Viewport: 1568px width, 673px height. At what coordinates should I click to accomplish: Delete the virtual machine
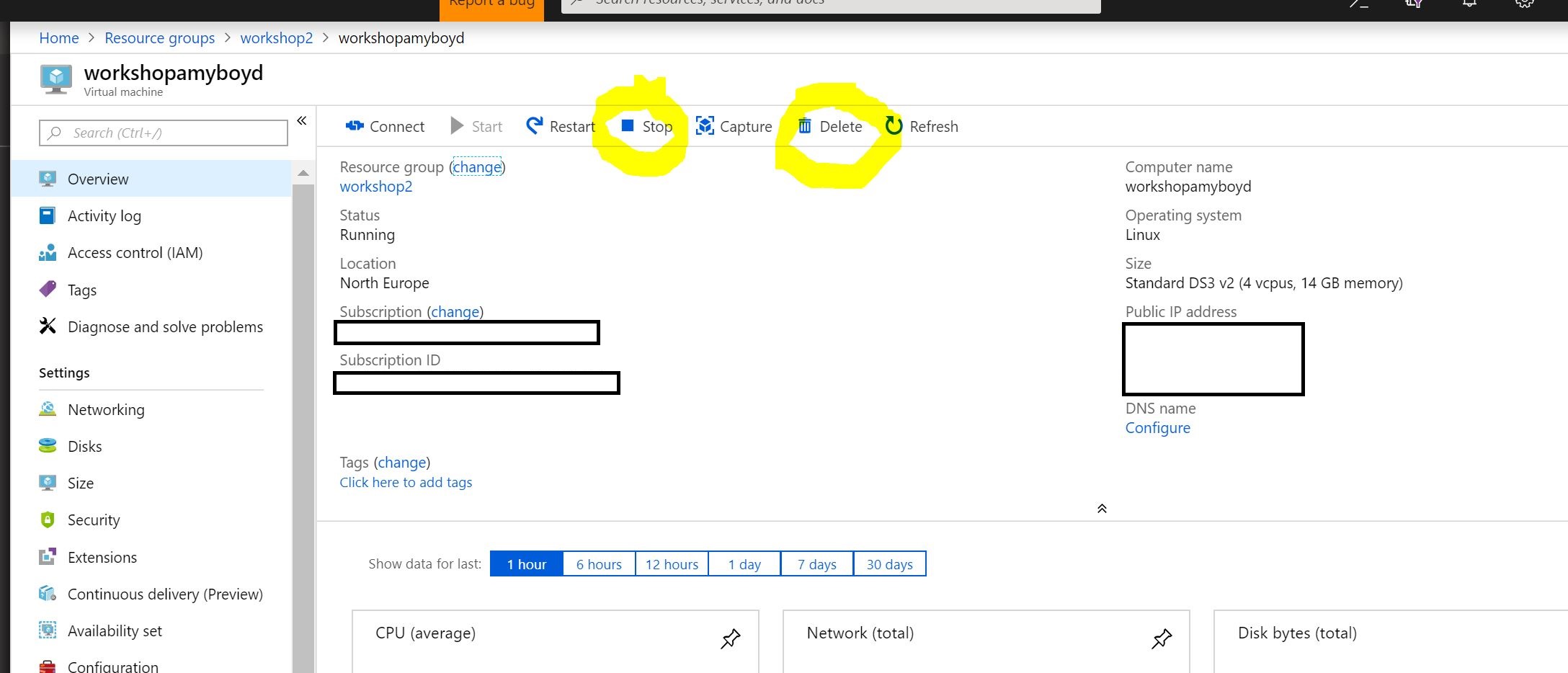click(830, 126)
